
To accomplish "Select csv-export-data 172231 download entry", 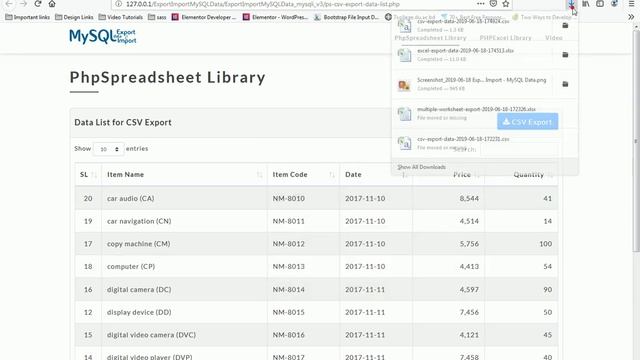I will pyautogui.click(x=484, y=143).
